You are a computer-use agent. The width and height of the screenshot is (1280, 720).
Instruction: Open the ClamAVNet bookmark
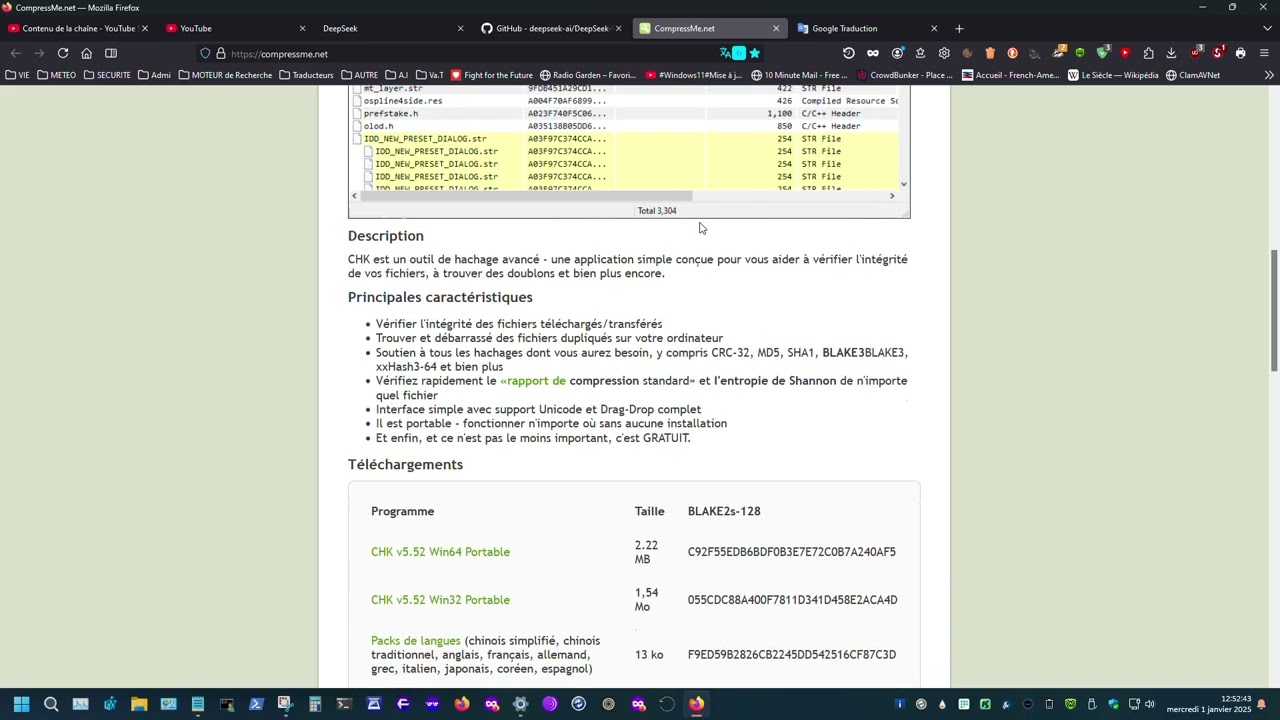[1193, 75]
